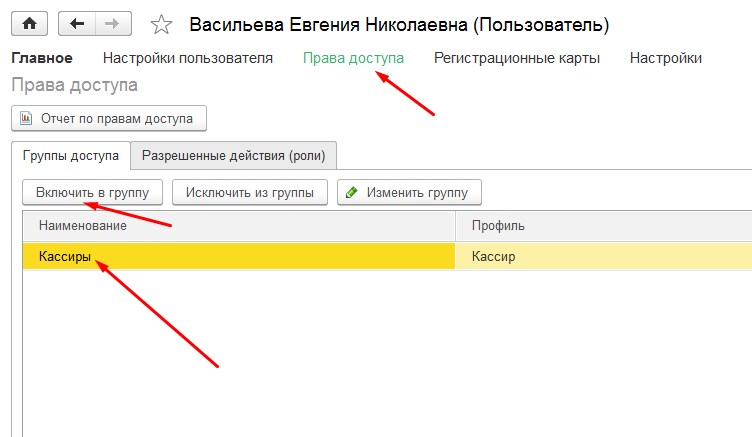Viewport: 752px width, 437px height.
Task: Open Регистрационные карты section
Action: coord(517,58)
